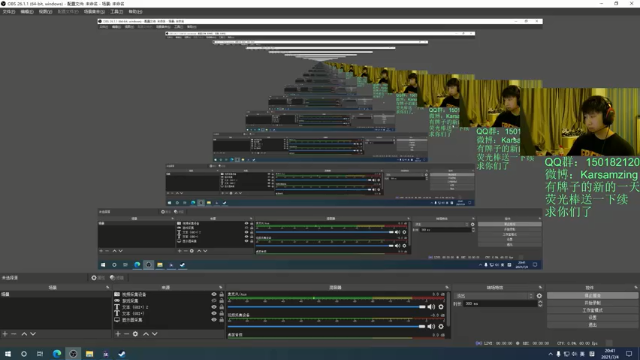The width and height of the screenshot is (640, 360).
Task: Lock the 显示器采集 source
Action: point(222,320)
